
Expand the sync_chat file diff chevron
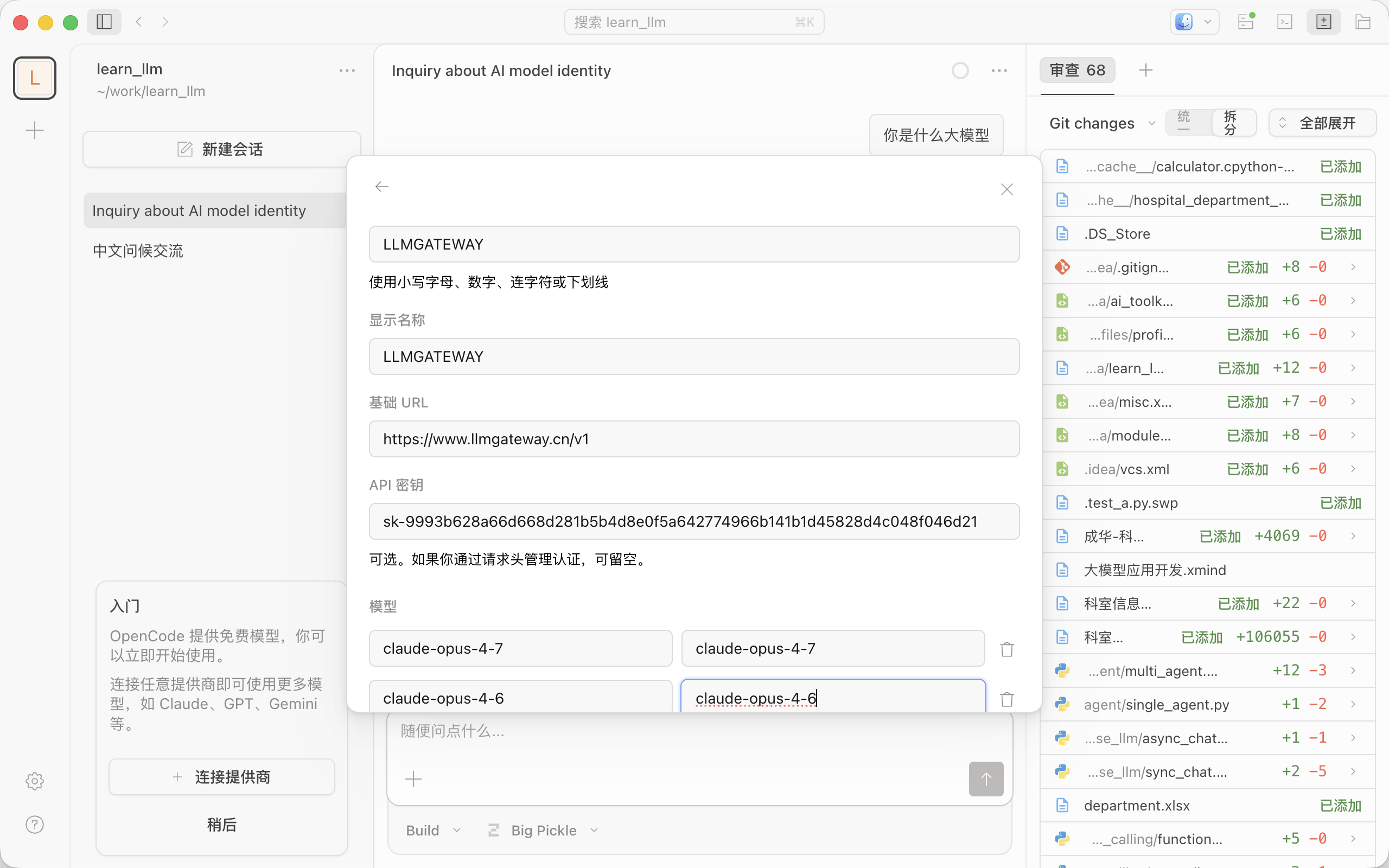click(x=1353, y=771)
